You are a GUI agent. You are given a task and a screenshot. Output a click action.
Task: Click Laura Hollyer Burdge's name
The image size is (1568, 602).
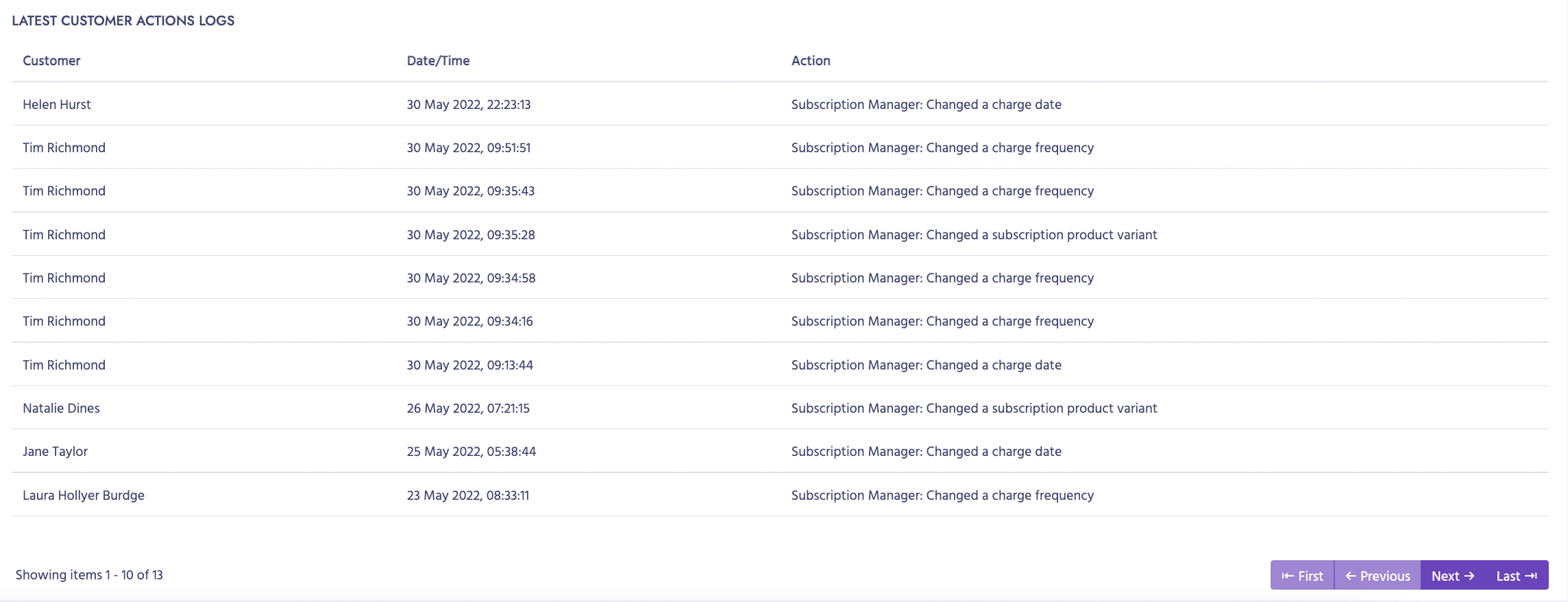[x=84, y=495]
